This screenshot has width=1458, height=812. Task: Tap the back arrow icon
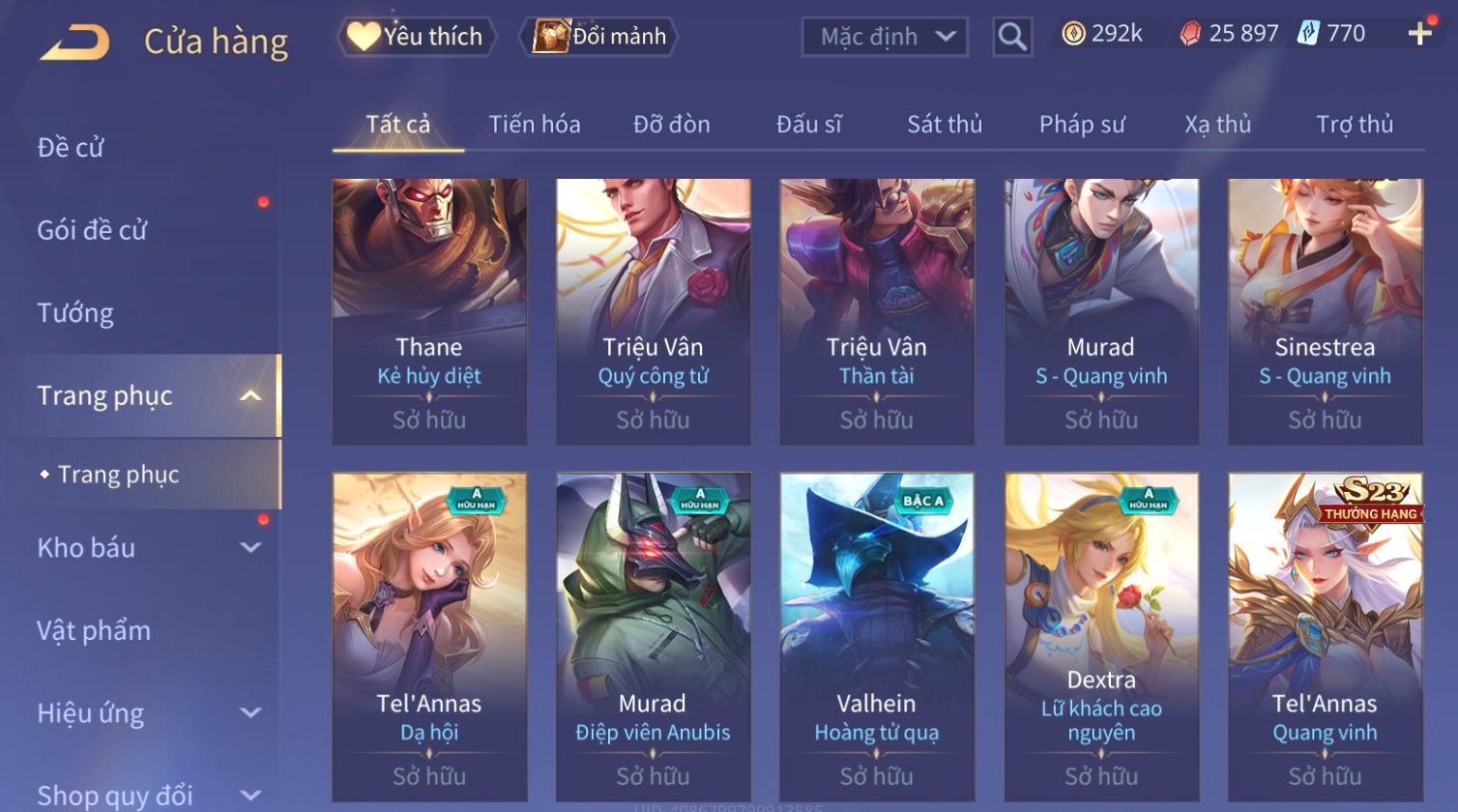pos(74,42)
